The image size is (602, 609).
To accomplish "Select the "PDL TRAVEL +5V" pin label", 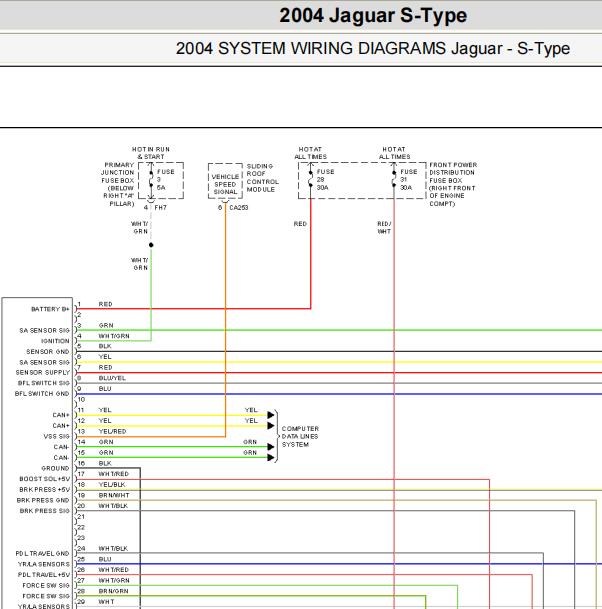I will tap(44, 574).
